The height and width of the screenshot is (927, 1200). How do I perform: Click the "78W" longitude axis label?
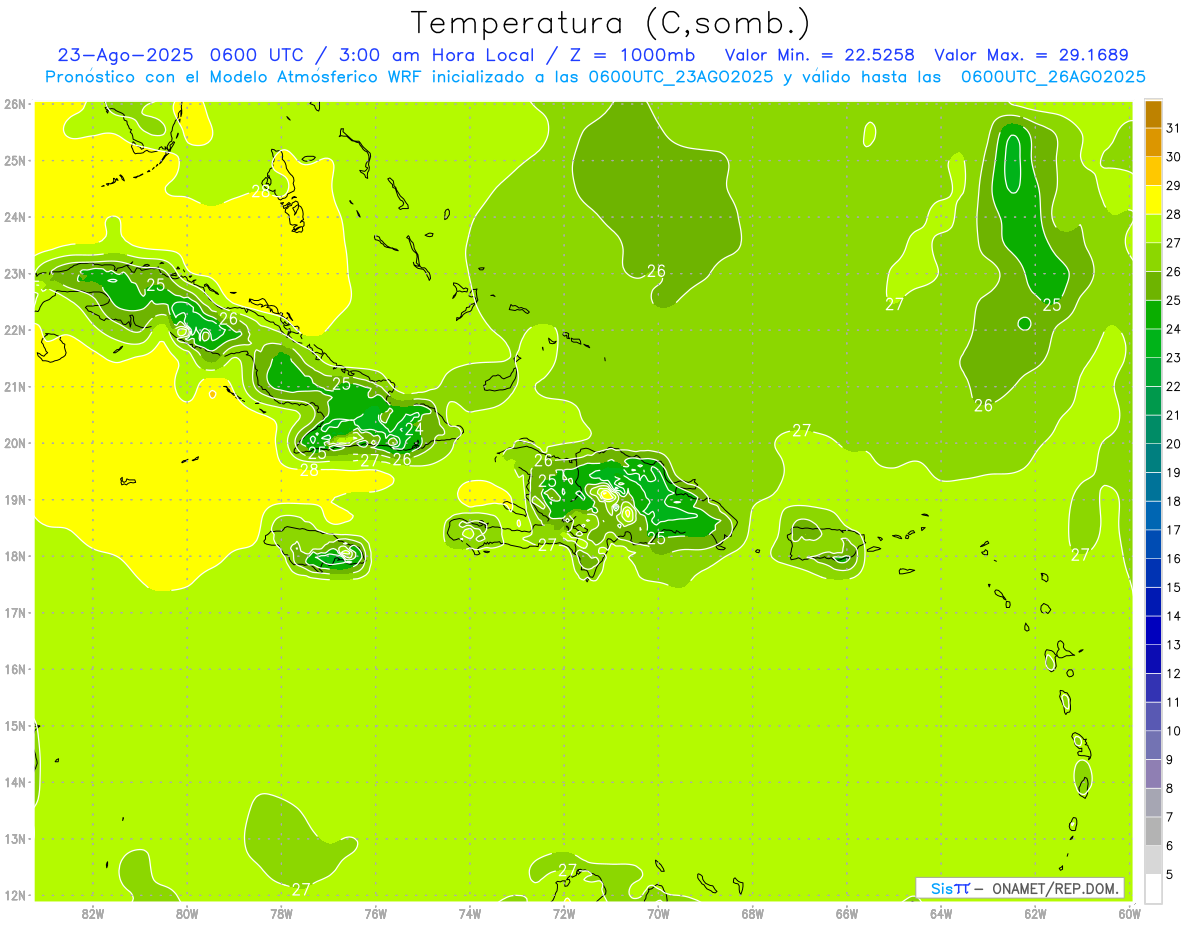pyautogui.click(x=281, y=913)
